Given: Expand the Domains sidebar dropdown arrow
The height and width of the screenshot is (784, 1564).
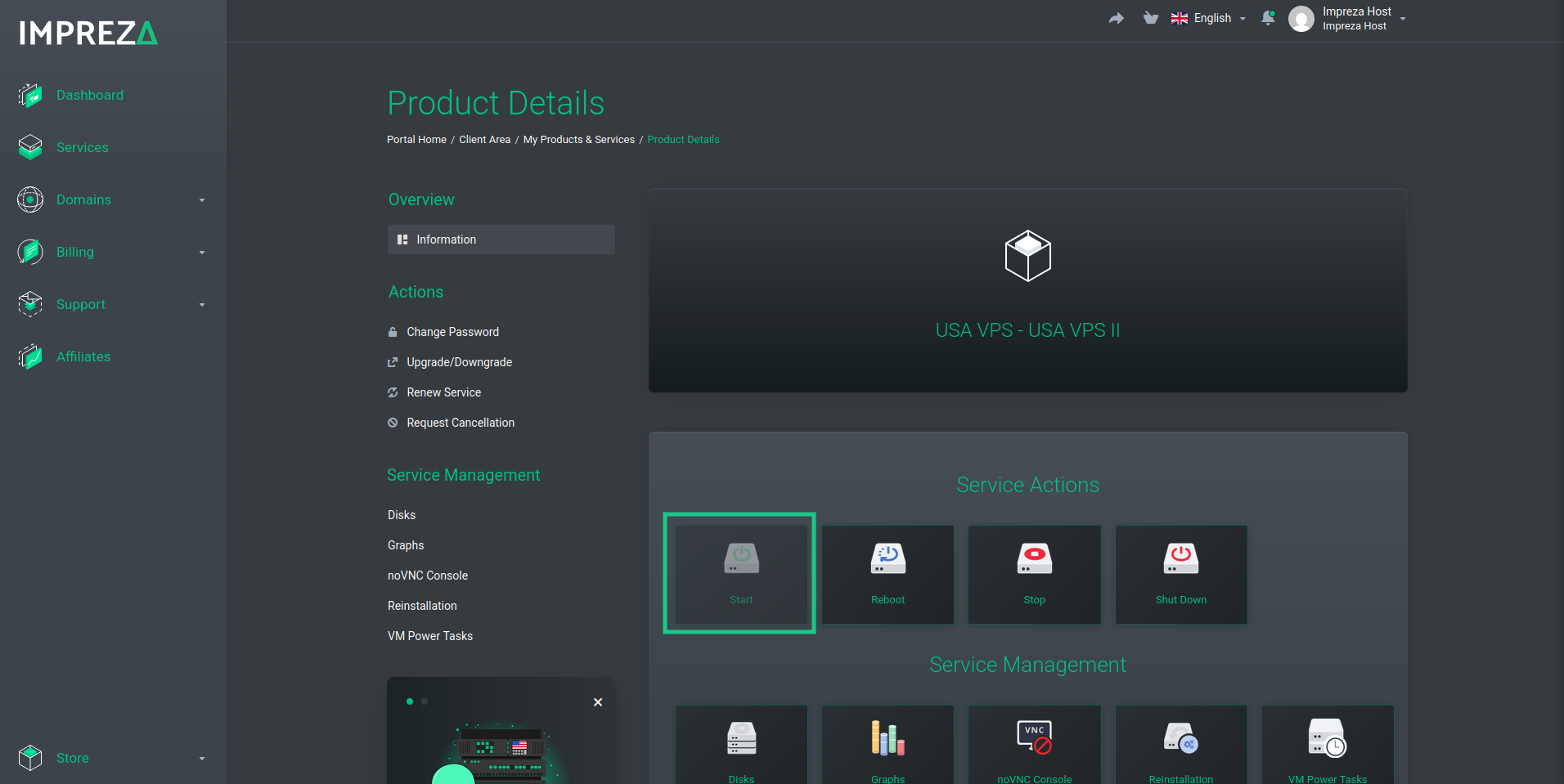Looking at the screenshot, I should tap(202, 200).
